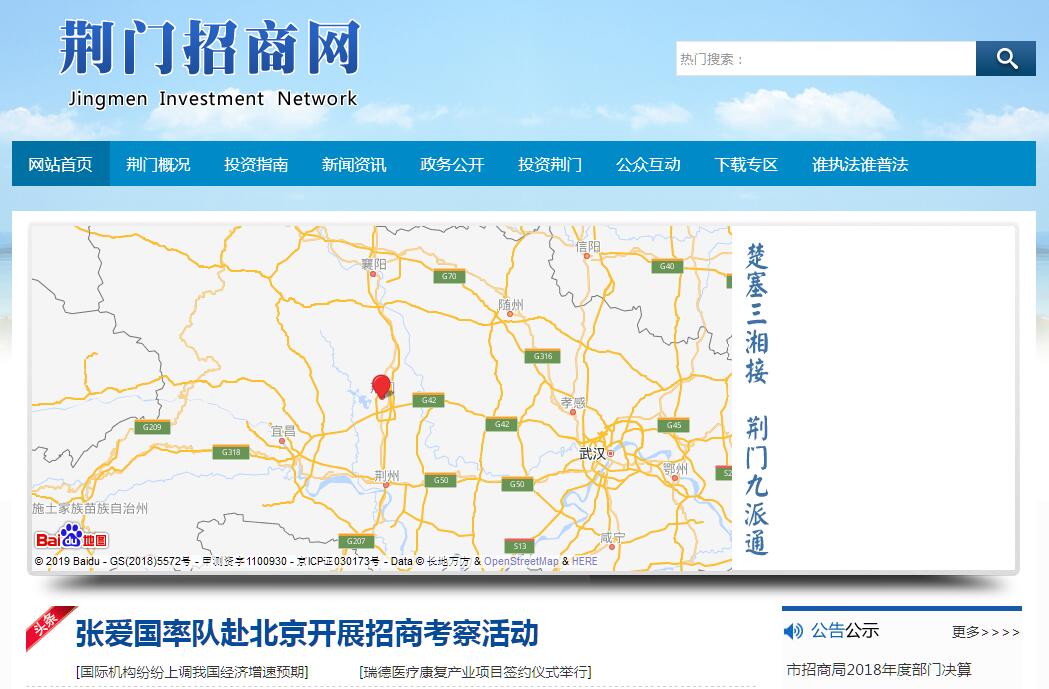
Task: Open the 政务公开 menu
Action: (x=452, y=164)
